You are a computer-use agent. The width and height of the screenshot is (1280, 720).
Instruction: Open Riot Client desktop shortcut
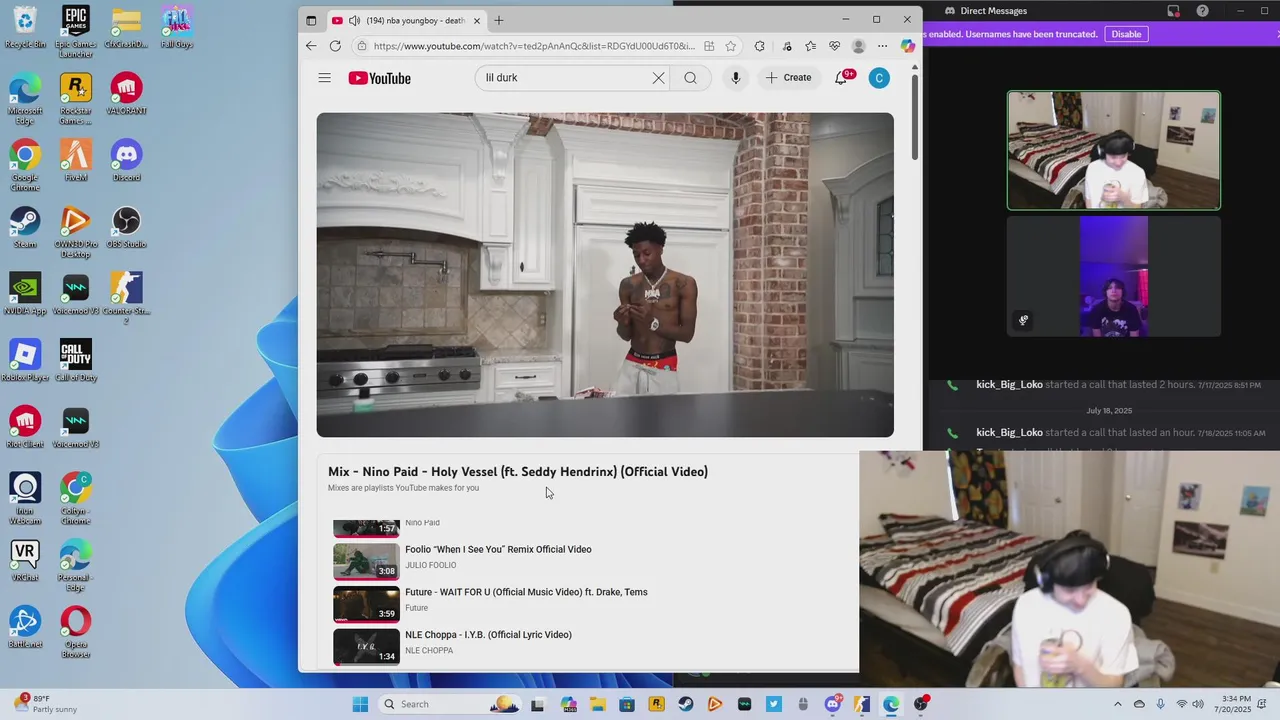[25, 427]
